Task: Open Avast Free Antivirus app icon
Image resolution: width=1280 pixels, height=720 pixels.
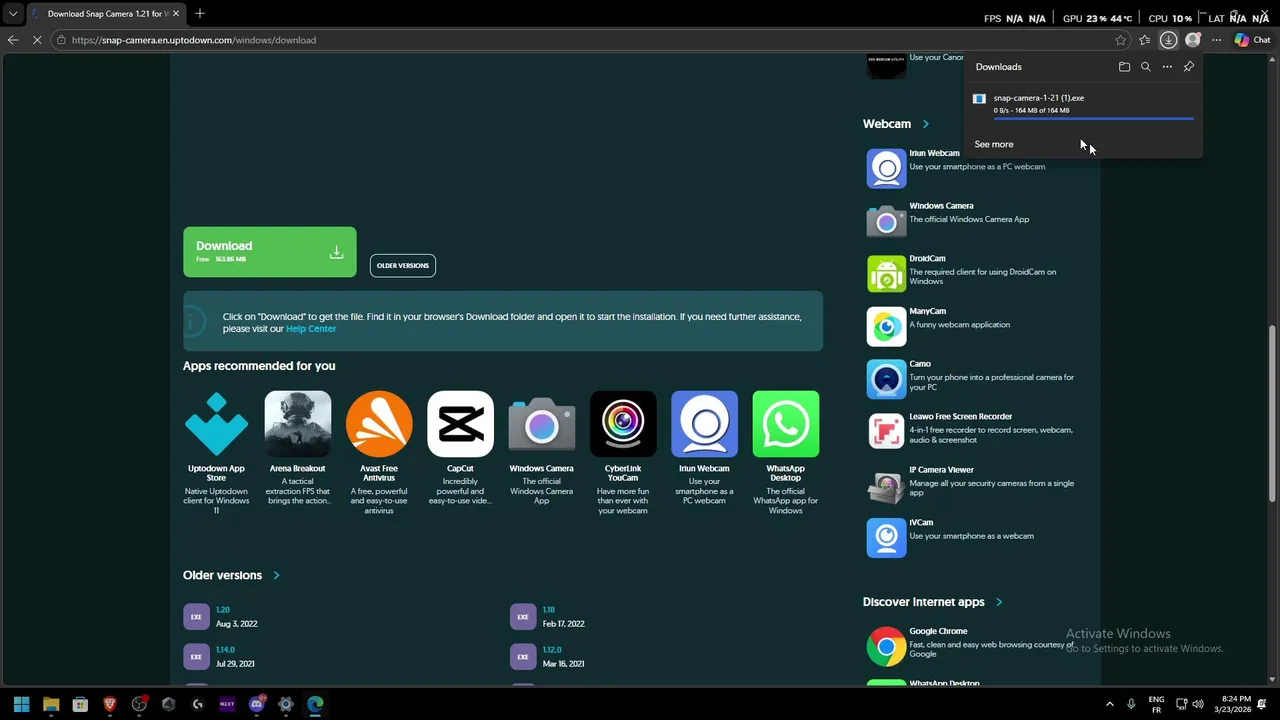Action: (379, 424)
